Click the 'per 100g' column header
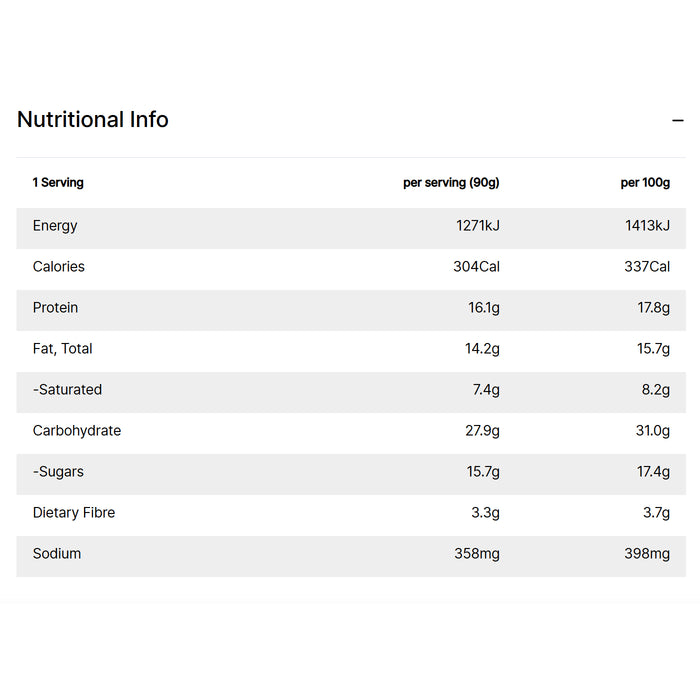The width and height of the screenshot is (700, 700). click(x=645, y=183)
